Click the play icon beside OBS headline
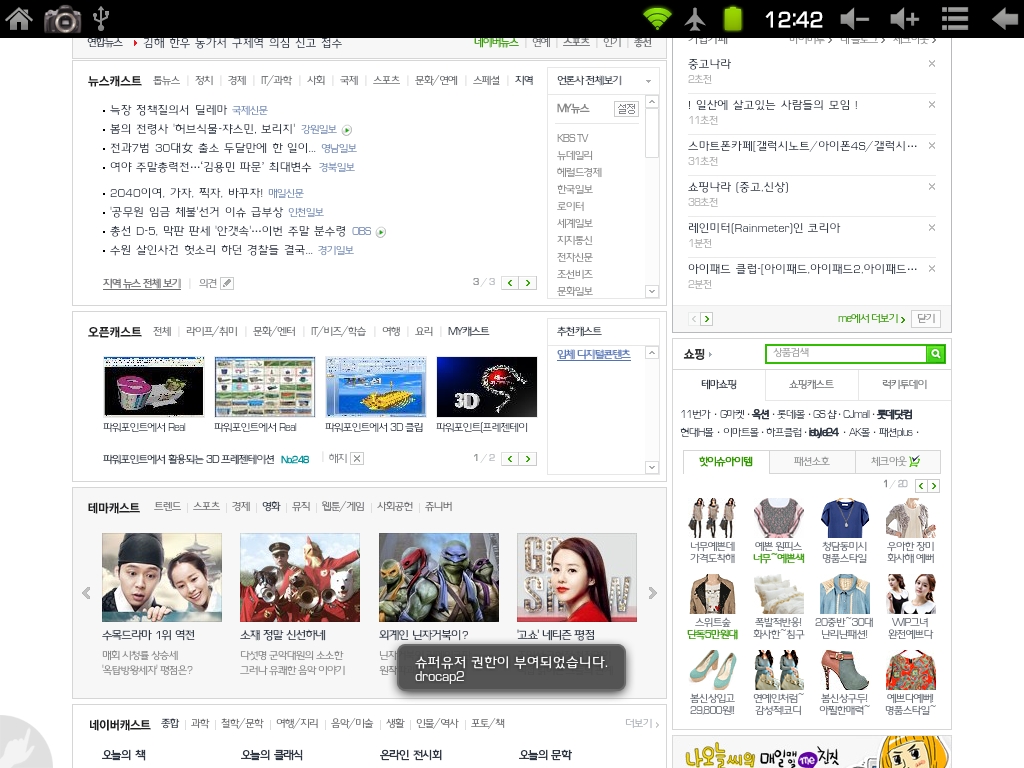This screenshot has width=1024, height=768. [381, 232]
